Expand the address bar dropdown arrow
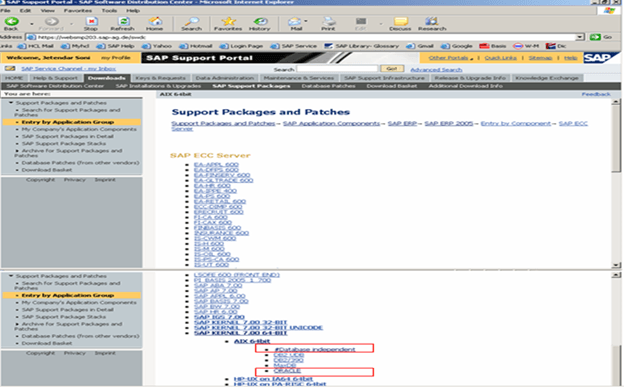Viewport: 624px width, 387px height. click(580, 37)
